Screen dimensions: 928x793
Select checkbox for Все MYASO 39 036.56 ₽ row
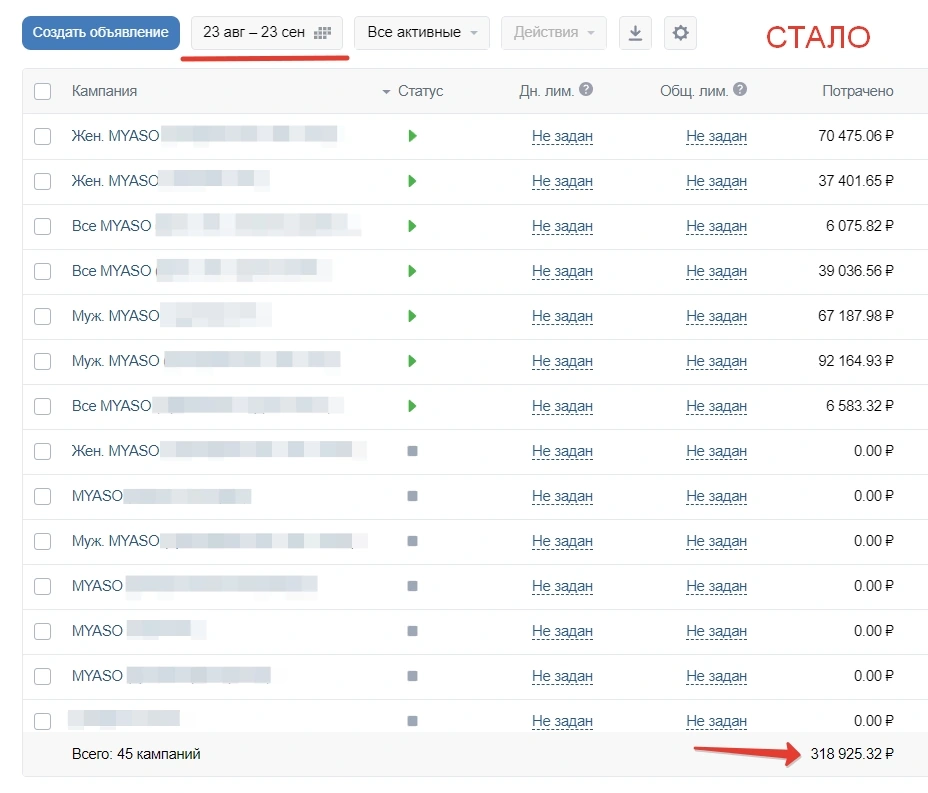[x=43, y=271]
